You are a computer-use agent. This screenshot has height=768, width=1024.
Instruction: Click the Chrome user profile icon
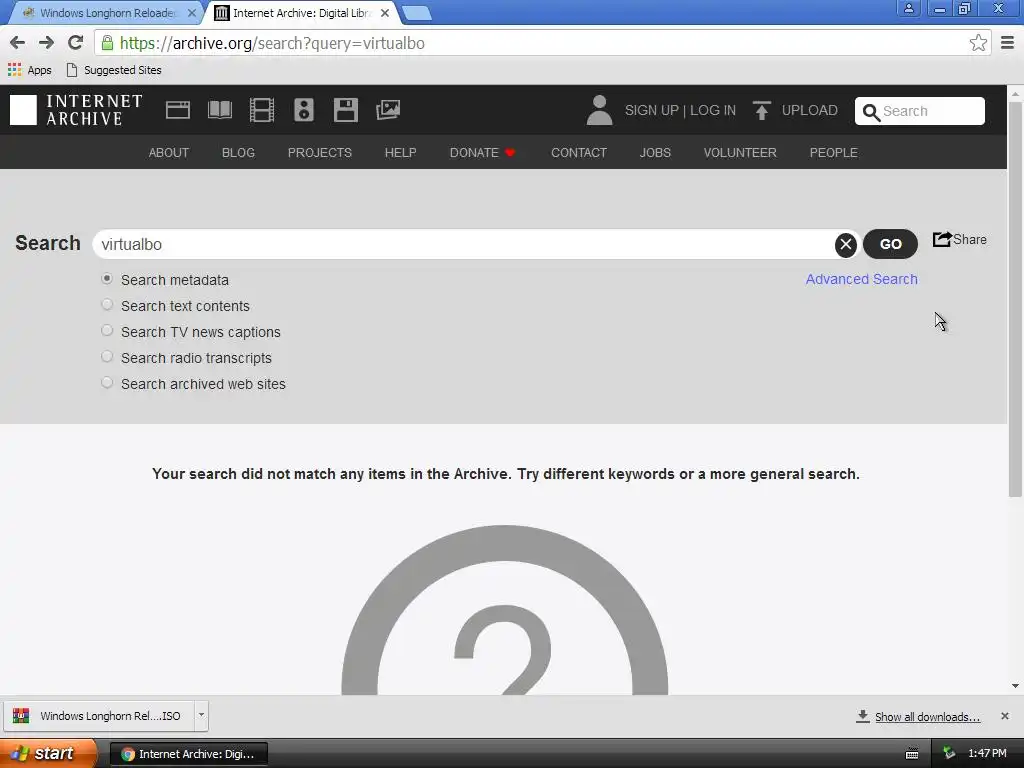[x=908, y=8]
